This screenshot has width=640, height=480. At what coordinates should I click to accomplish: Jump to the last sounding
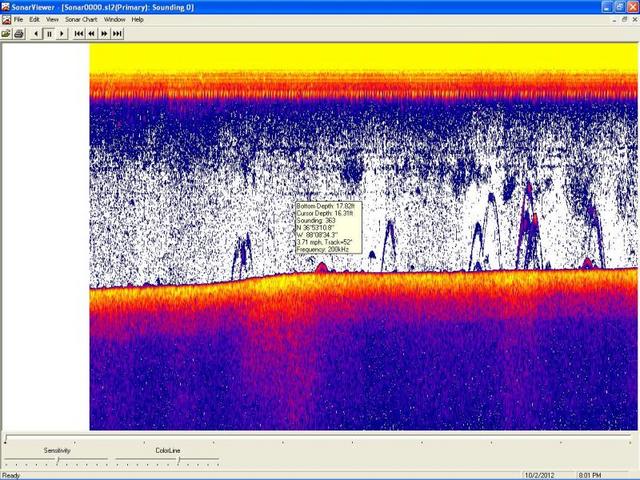coord(117,33)
